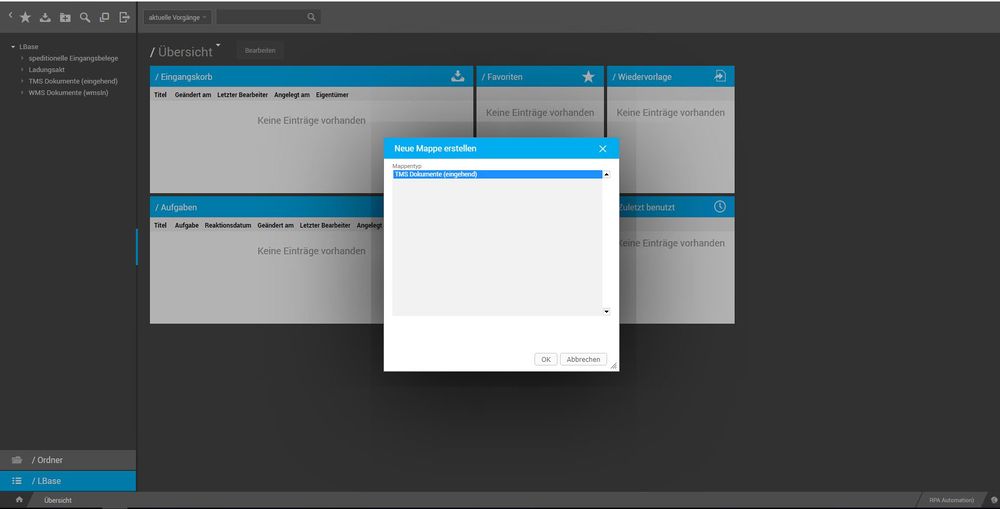Sort Eingangskorb by 'Angelegt am' column
The width and height of the screenshot is (1000, 509).
coord(291,95)
